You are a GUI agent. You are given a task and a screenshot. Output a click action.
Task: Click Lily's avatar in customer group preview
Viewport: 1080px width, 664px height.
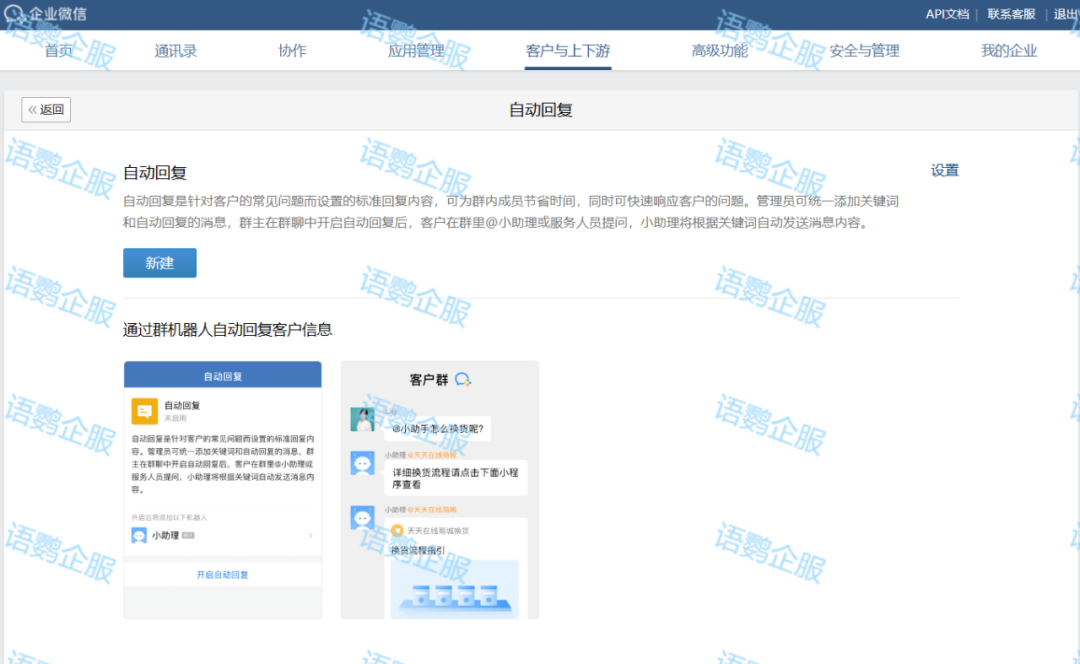[362, 419]
